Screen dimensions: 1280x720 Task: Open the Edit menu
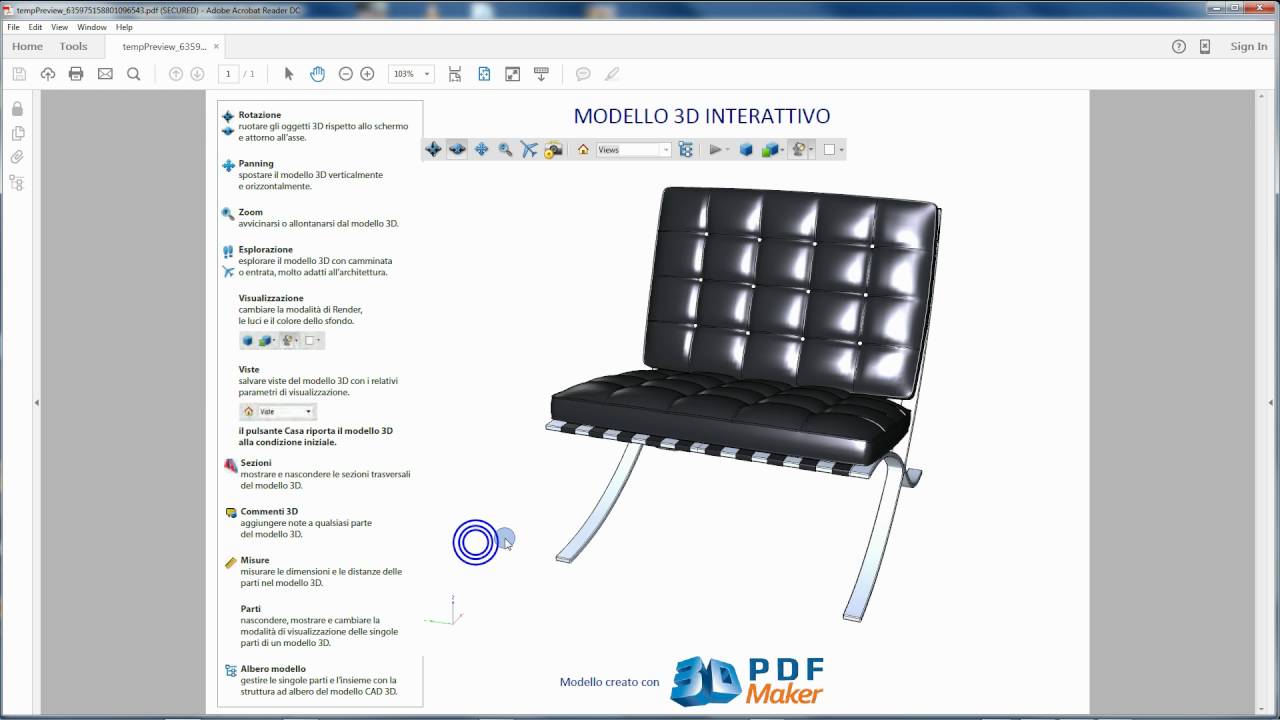click(x=35, y=27)
